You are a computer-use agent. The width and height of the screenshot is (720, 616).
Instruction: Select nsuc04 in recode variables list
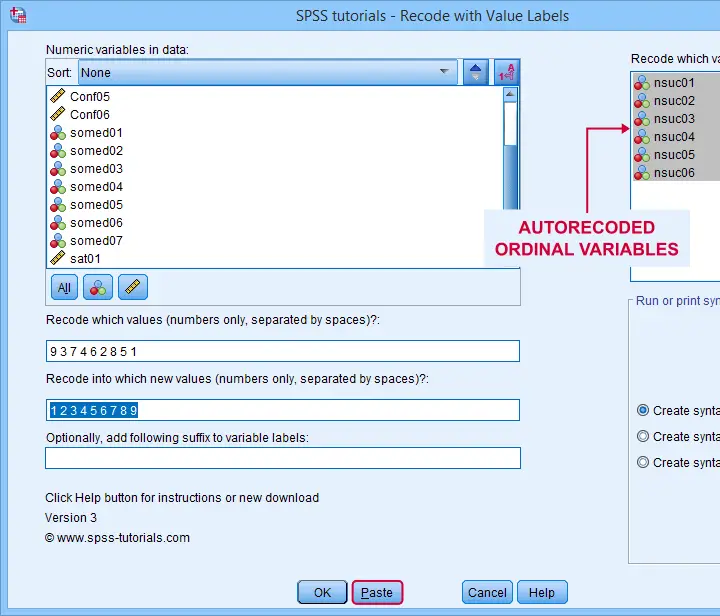point(676,137)
